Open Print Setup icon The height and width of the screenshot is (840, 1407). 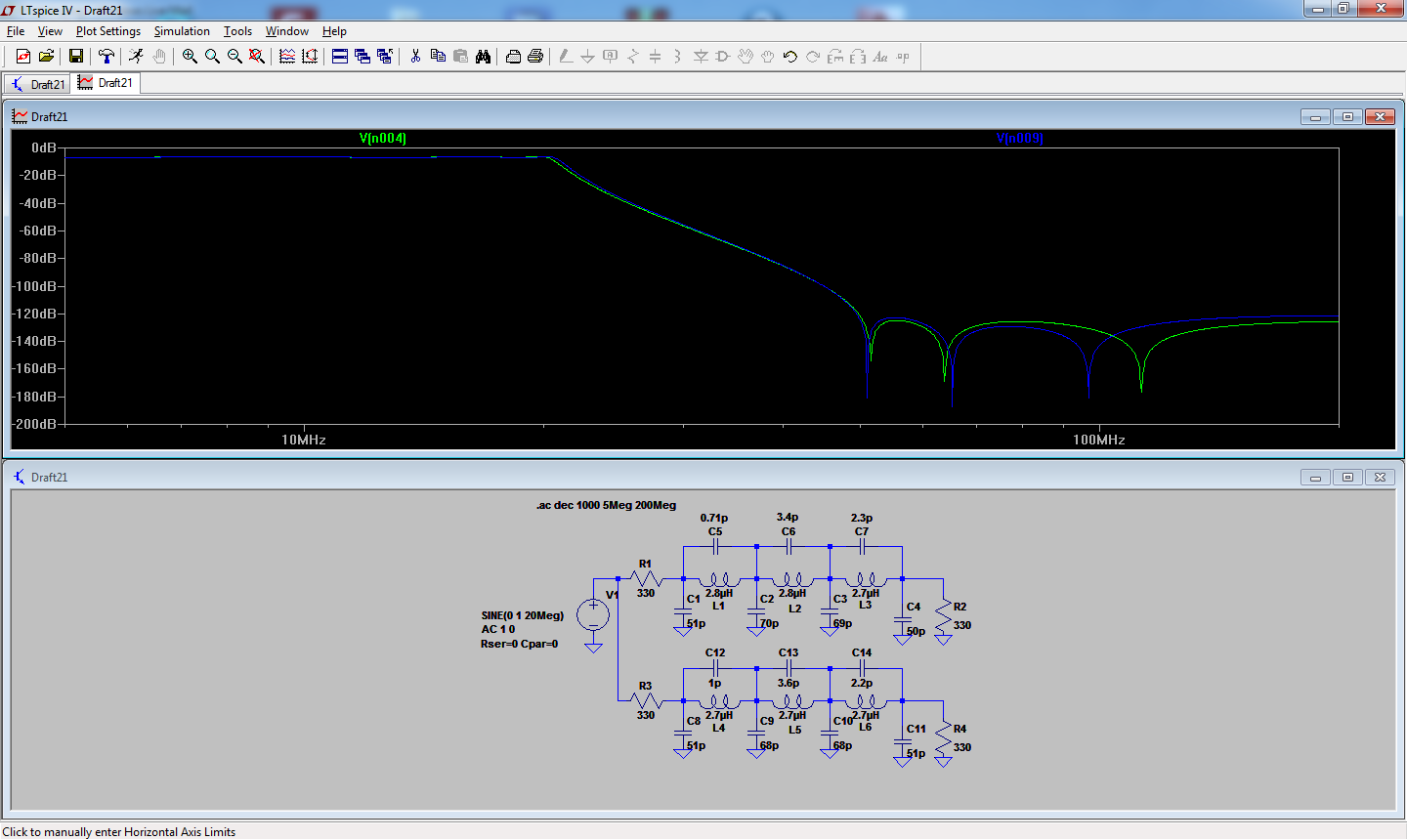pyautogui.click(x=513, y=57)
